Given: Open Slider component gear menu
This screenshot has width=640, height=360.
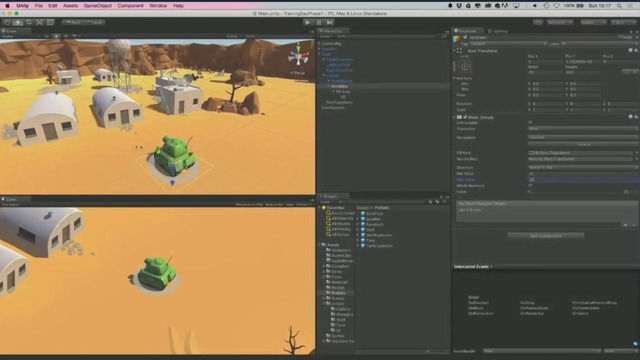Looking at the screenshot, I should click(636, 117).
